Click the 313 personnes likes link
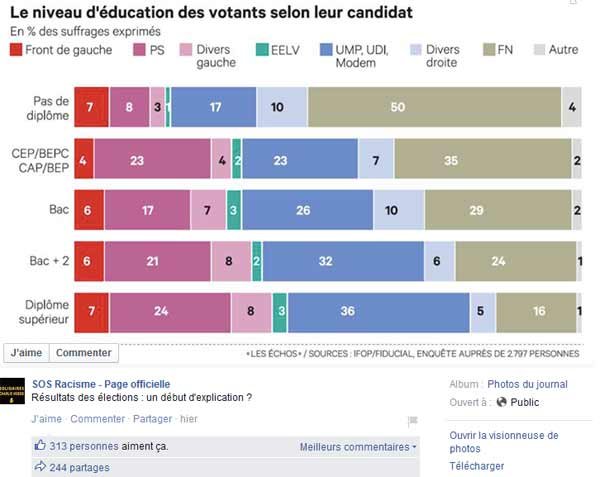Image resolution: width=600 pixels, height=477 pixels. [84, 446]
